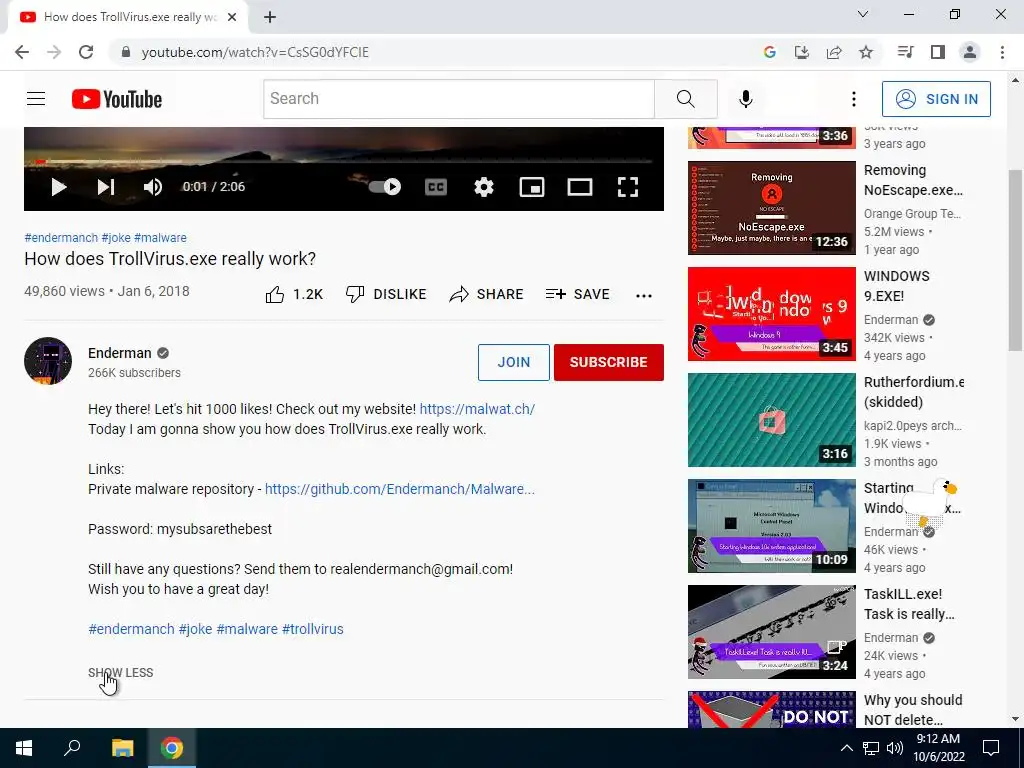The image size is (1024, 768).
Task: Click into the YouTube Search field
Action: pyautogui.click(x=458, y=99)
